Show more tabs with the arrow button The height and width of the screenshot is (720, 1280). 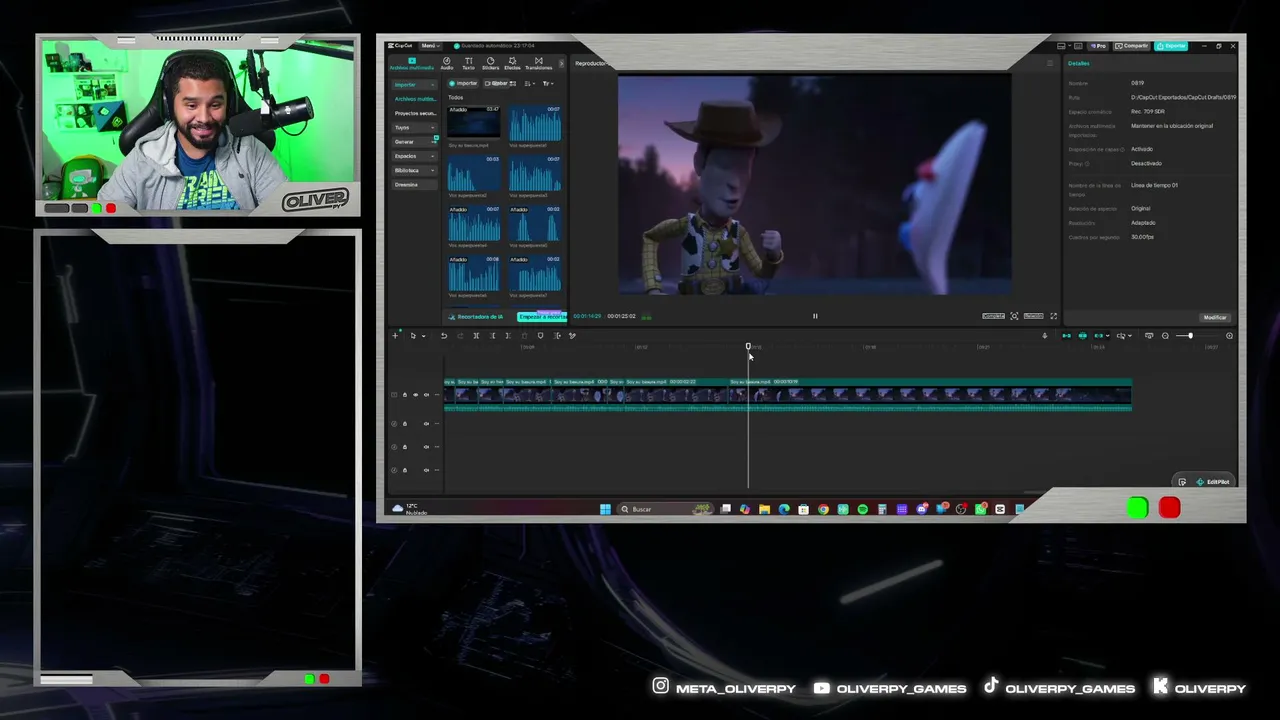point(561,63)
